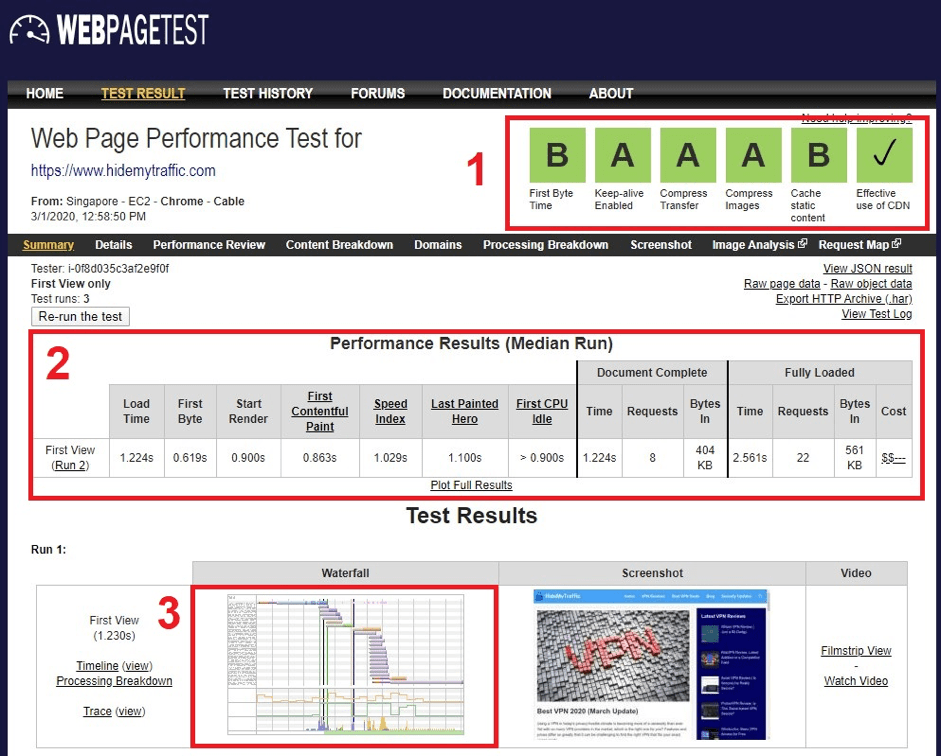Click the Tester ID text

pyautogui.click(x=100, y=268)
